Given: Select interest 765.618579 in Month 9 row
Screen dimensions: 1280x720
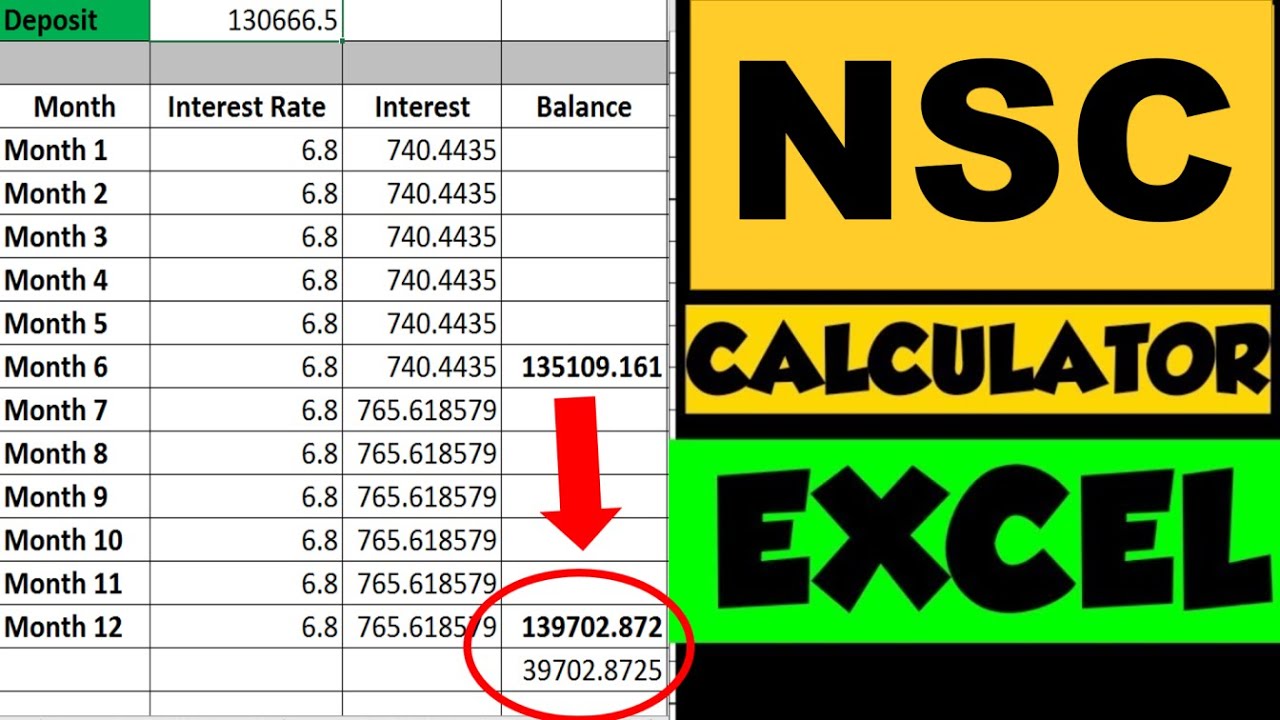Looking at the screenshot, I should (422, 497).
